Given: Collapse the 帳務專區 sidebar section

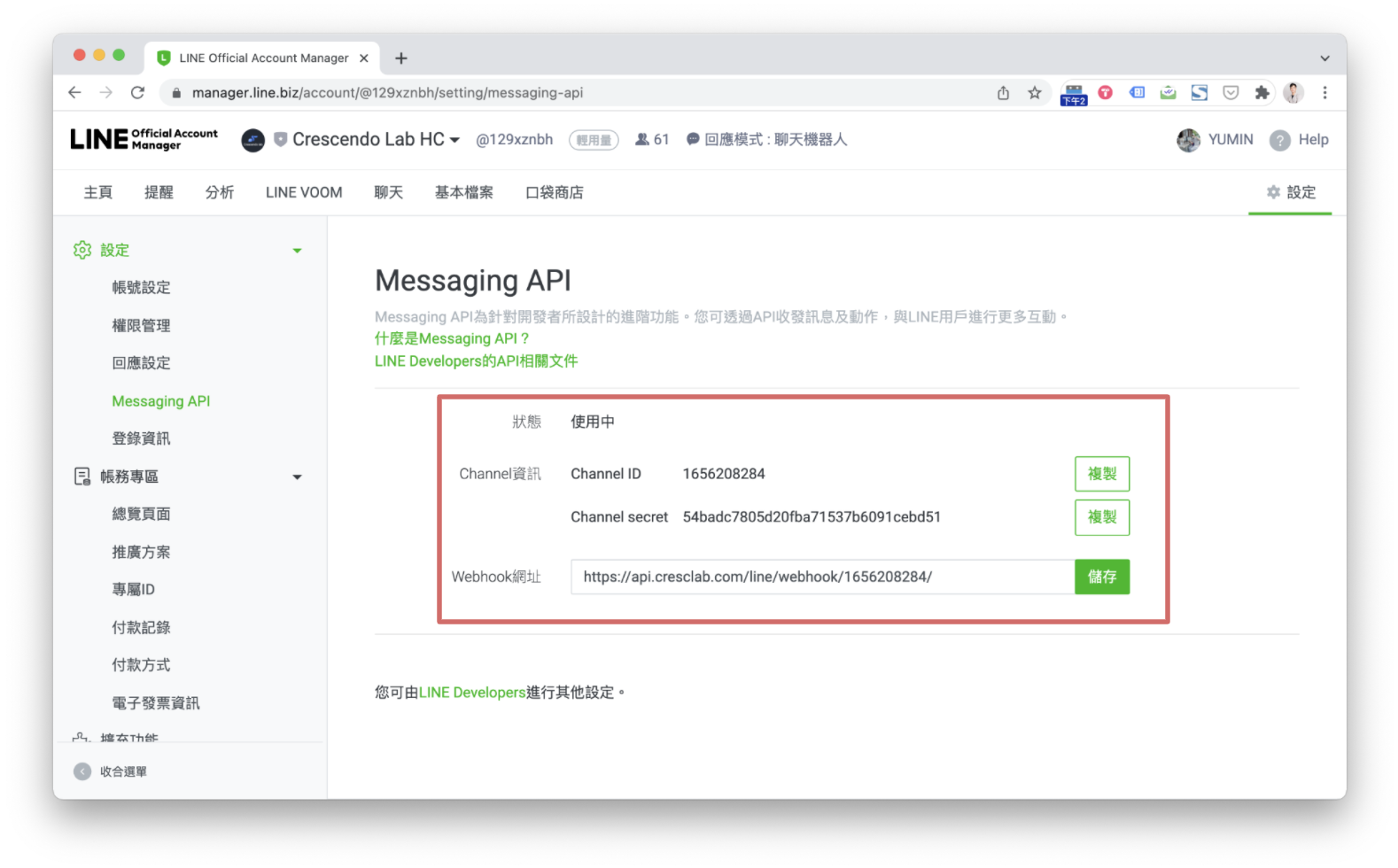Looking at the screenshot, I should pos(297,477).
